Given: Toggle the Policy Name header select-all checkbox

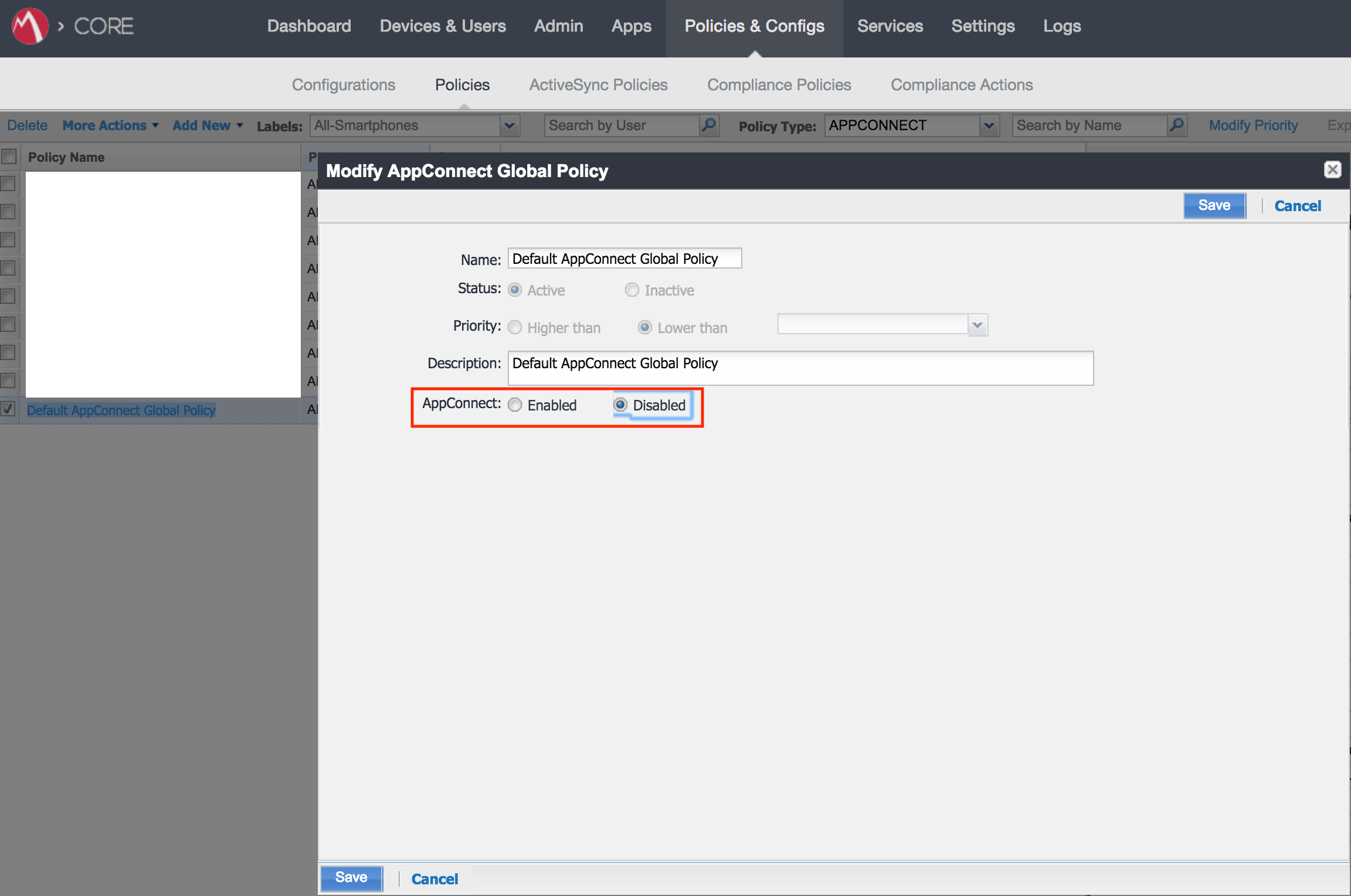Looking at the screenshot, I should (9, 157).
